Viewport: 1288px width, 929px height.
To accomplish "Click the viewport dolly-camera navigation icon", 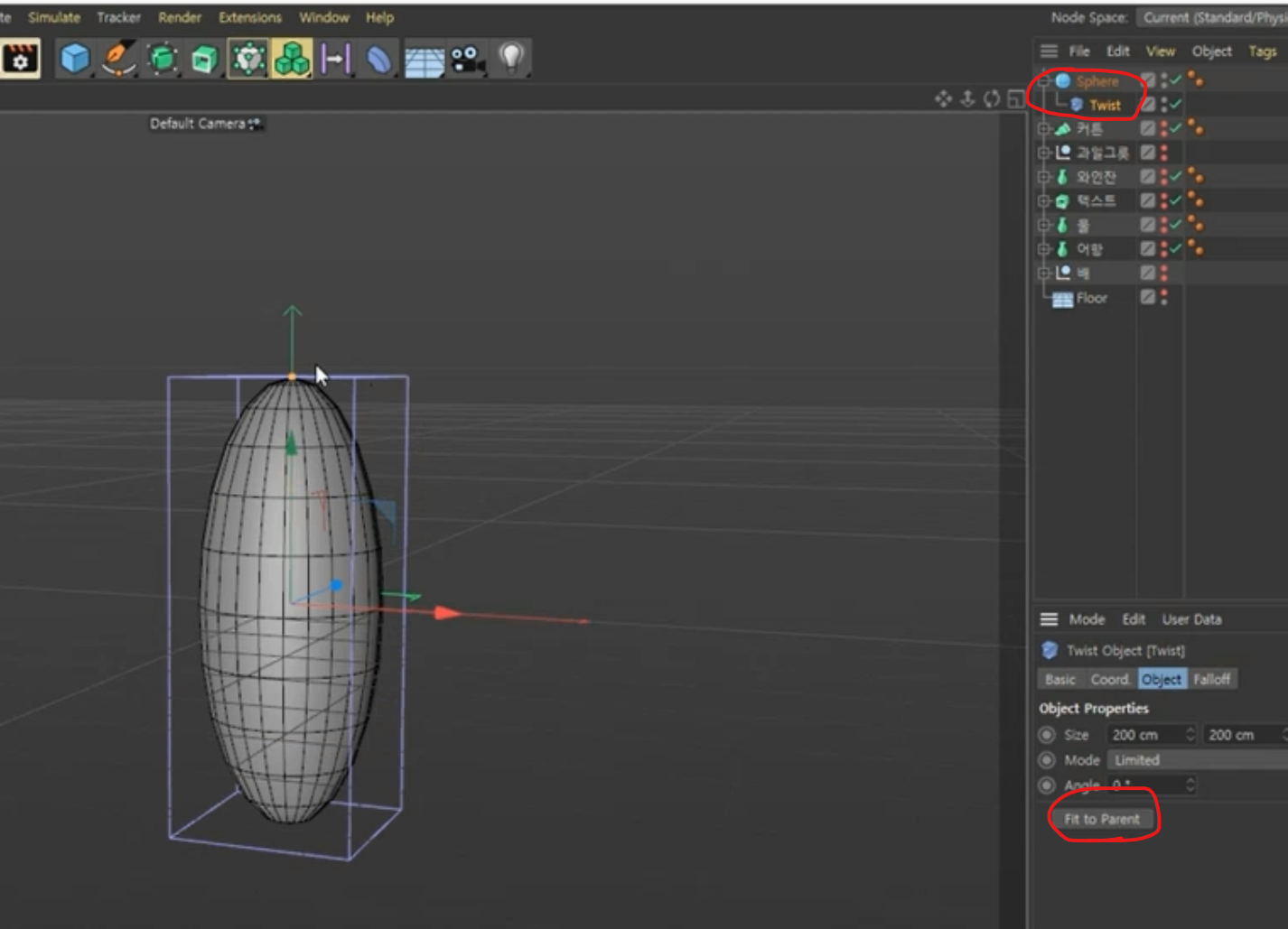I will point(967,98).
